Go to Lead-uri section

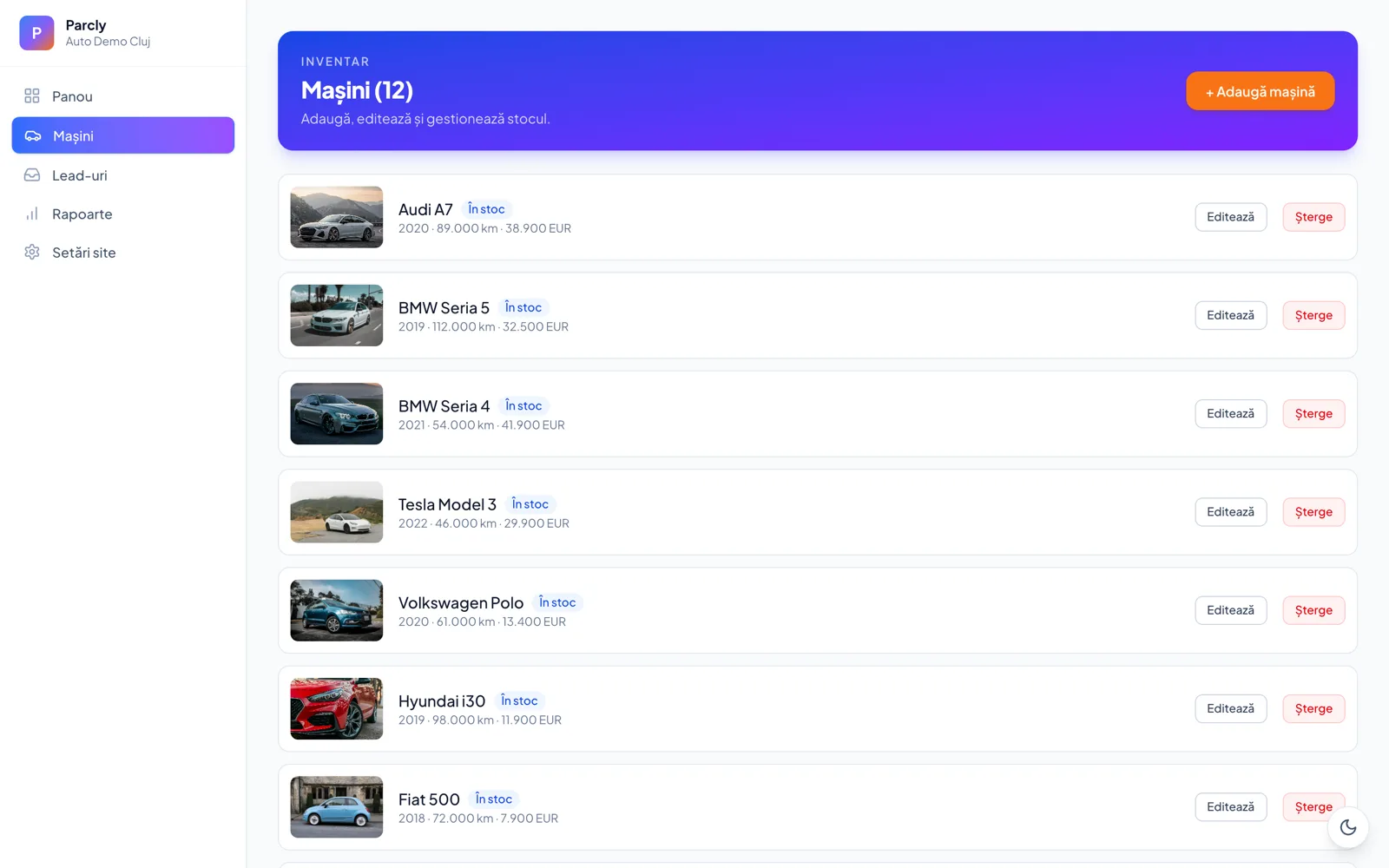[x=123, y=175]
